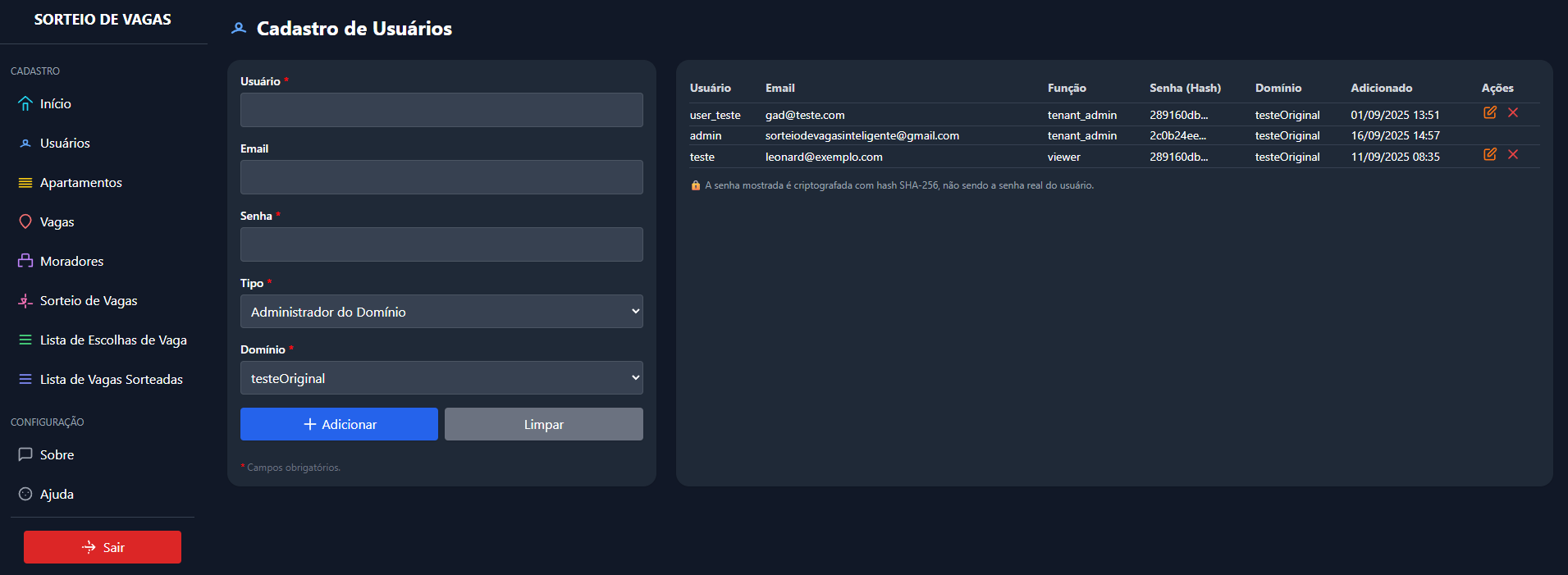
Task: Click the Moradores icon in the sidebar
Action: pyautogui.click(x=25, y=262)
